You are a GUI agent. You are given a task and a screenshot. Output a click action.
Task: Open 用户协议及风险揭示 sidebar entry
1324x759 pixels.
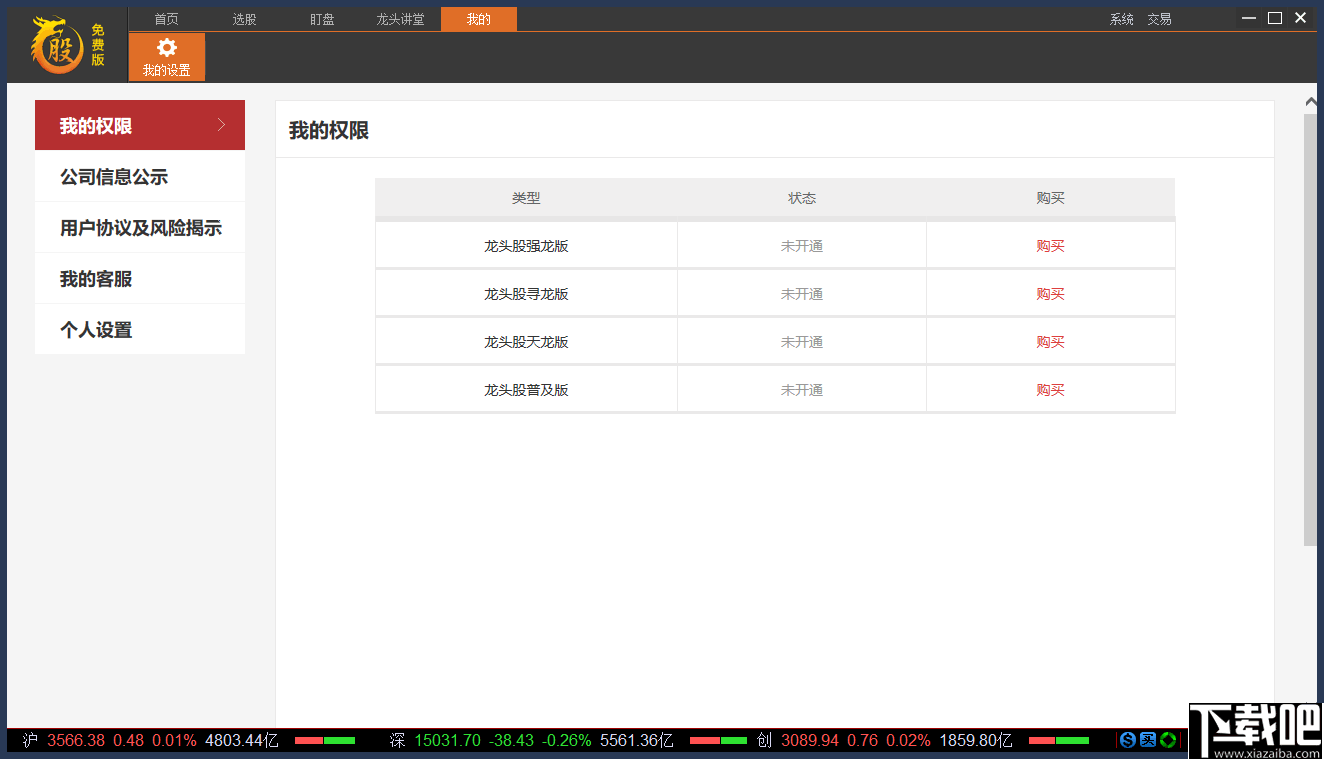coord(140,228)
